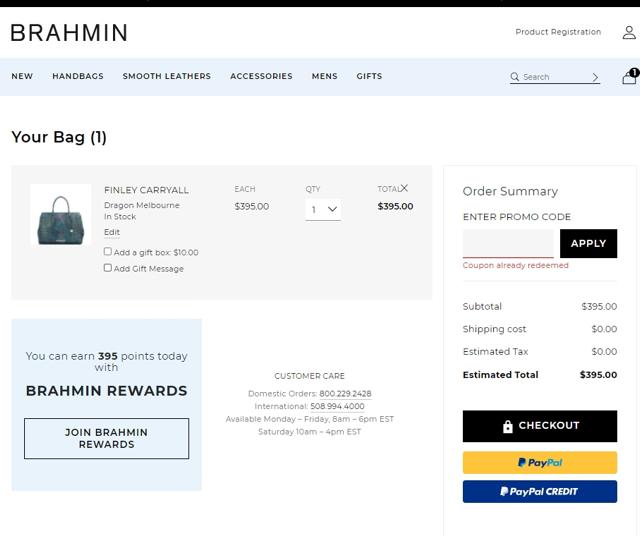Proceed with the CHECKOUT button
Image resolution: width=640 pixels, height=536 pixels.
(540, 426)
